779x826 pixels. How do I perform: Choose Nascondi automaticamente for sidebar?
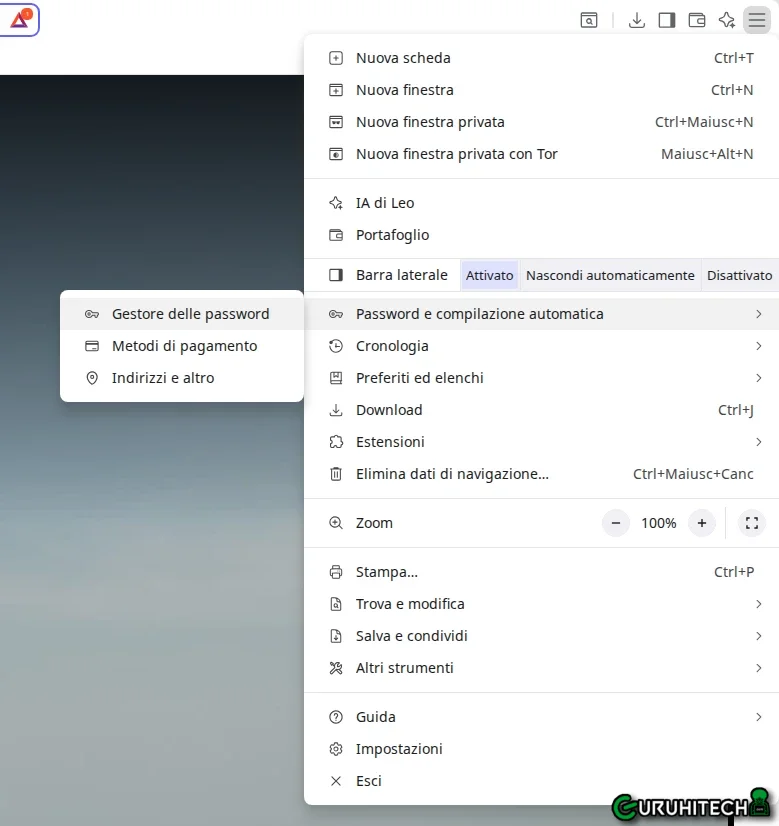(x=610, y=275)
